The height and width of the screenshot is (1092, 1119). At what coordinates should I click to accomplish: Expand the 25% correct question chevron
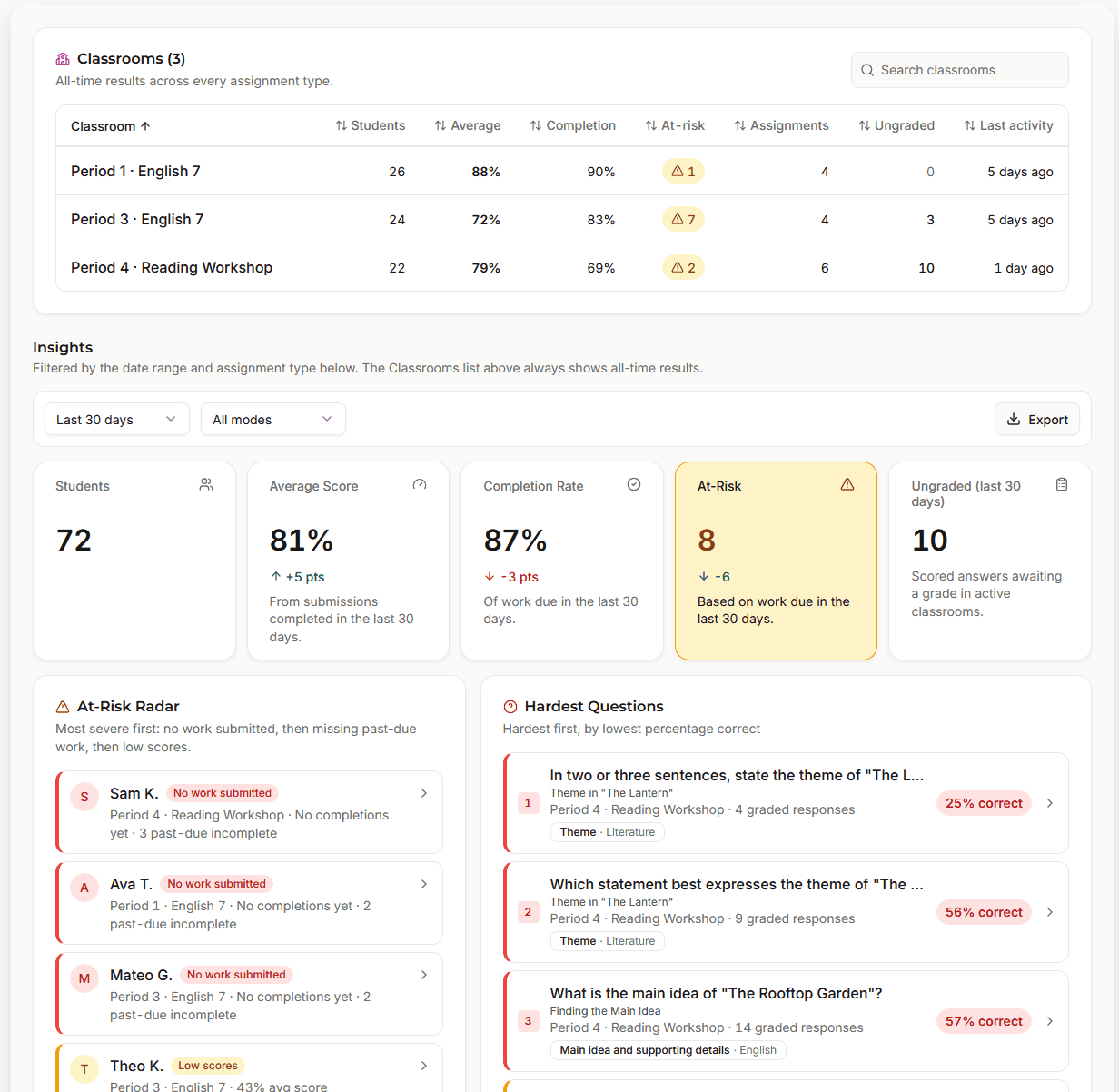[x=1050, y=803]
